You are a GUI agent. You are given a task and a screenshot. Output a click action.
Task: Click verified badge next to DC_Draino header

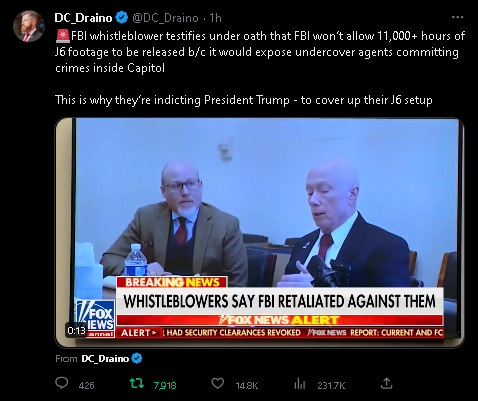[122, 18]
